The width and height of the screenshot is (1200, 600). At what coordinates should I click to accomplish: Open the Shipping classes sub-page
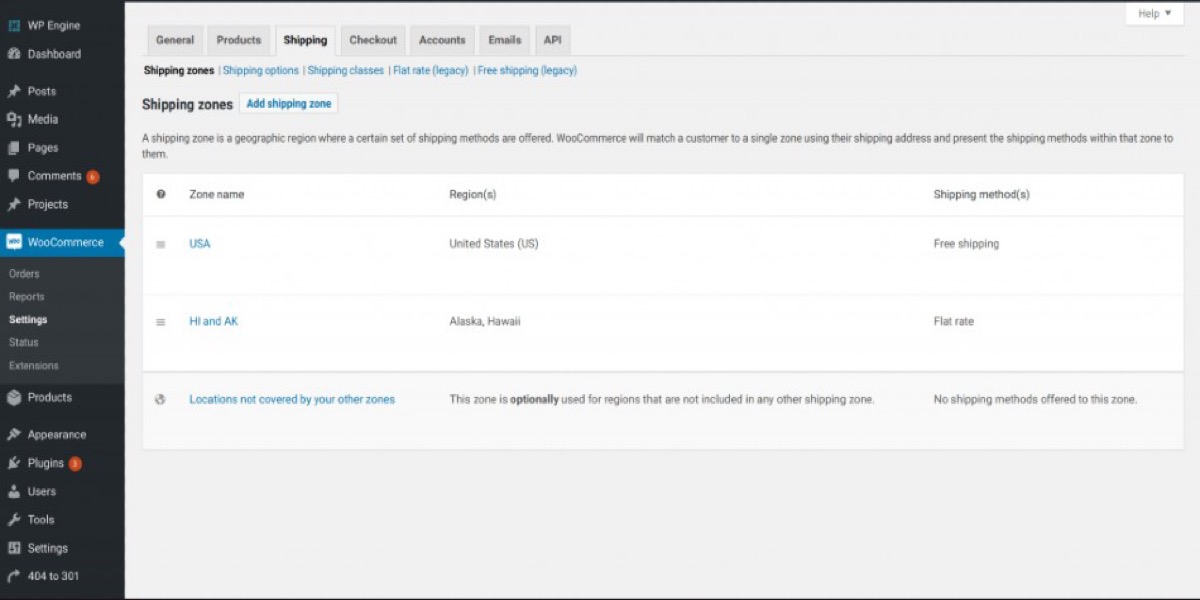[x=345, y=71]
